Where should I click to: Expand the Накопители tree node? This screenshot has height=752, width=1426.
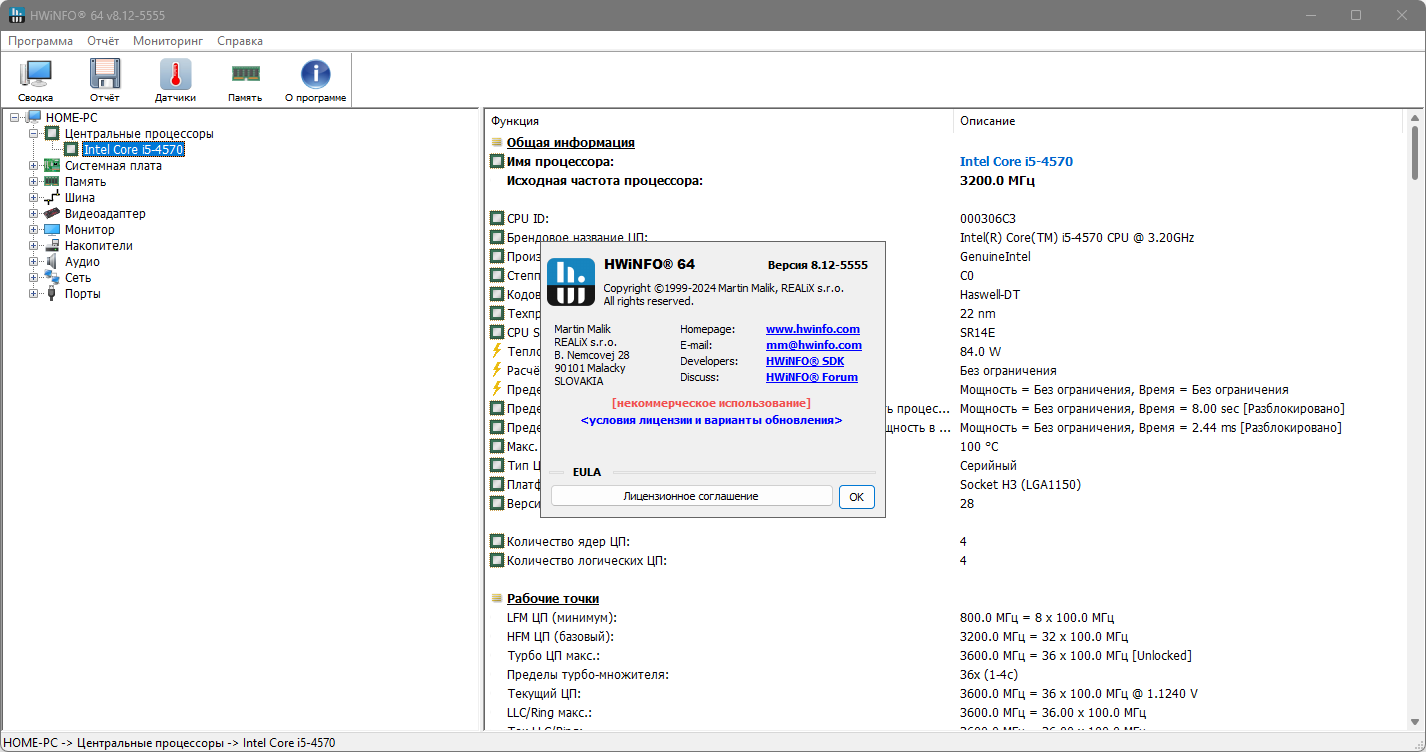click(x=34, y=246)
